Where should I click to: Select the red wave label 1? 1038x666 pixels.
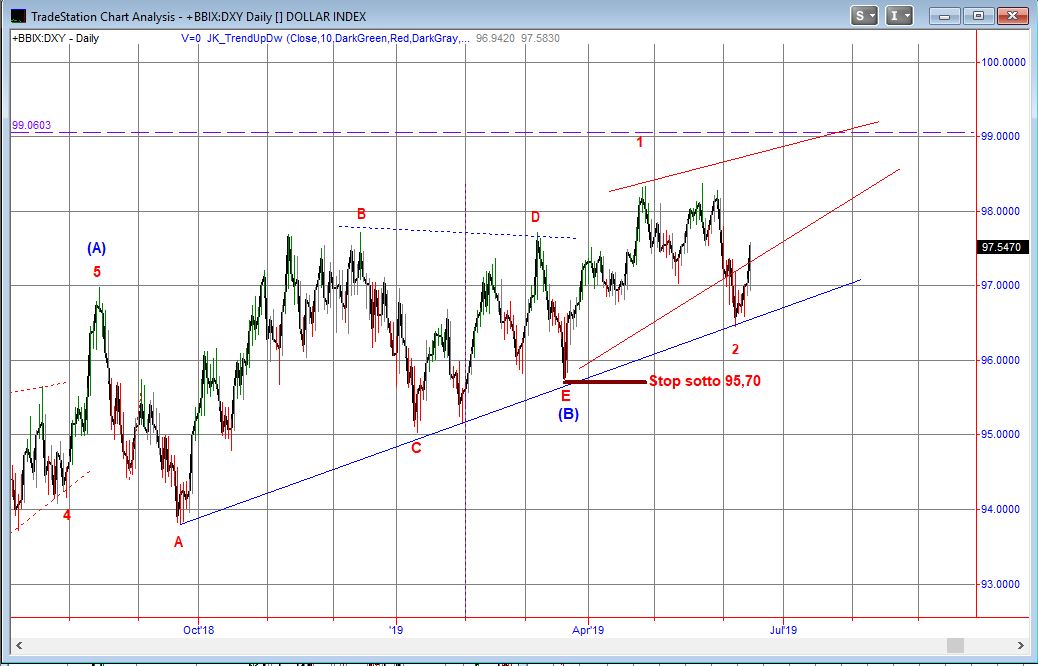(639, 142)
